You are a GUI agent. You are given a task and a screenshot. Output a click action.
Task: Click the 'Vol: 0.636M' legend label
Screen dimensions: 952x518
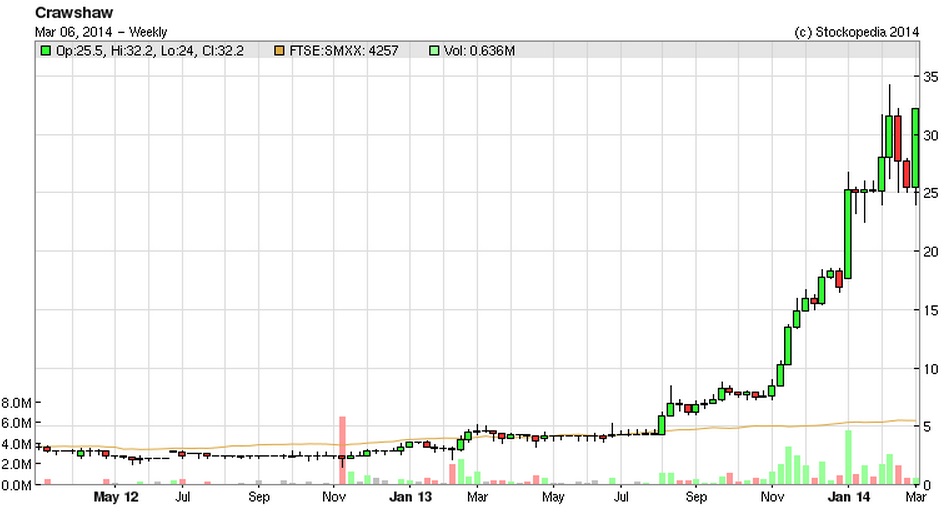click(479, 51)
